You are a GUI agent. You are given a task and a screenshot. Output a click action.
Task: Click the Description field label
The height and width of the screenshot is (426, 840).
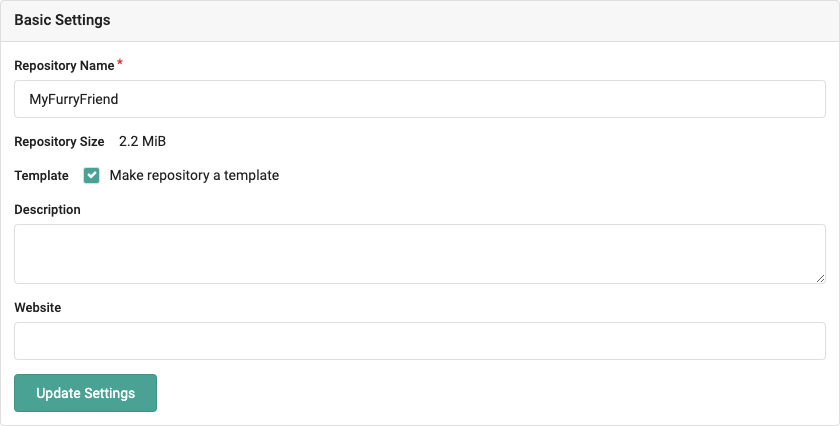47,209
